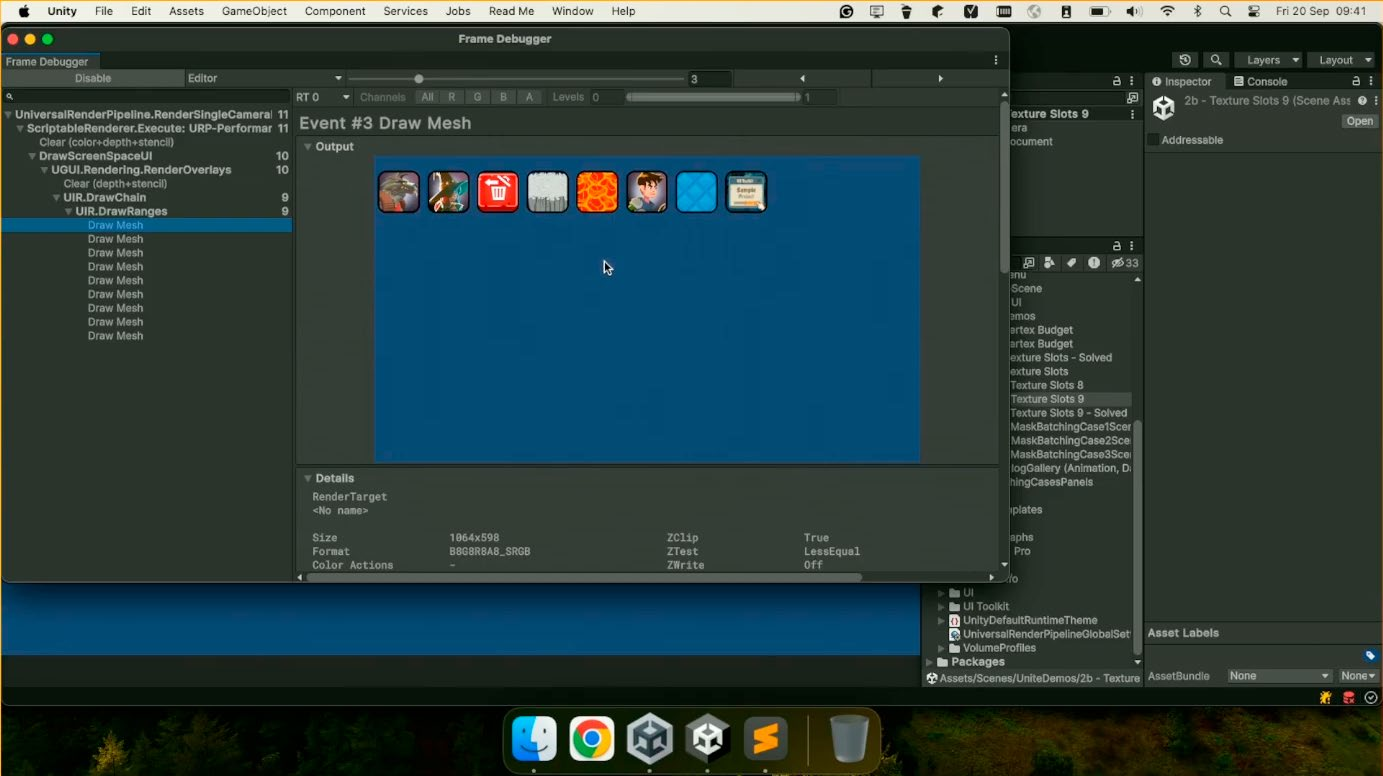The width and height of the screenshot is (1383, 776).
Task: Open the Window menu
Action: click(572, 11)
